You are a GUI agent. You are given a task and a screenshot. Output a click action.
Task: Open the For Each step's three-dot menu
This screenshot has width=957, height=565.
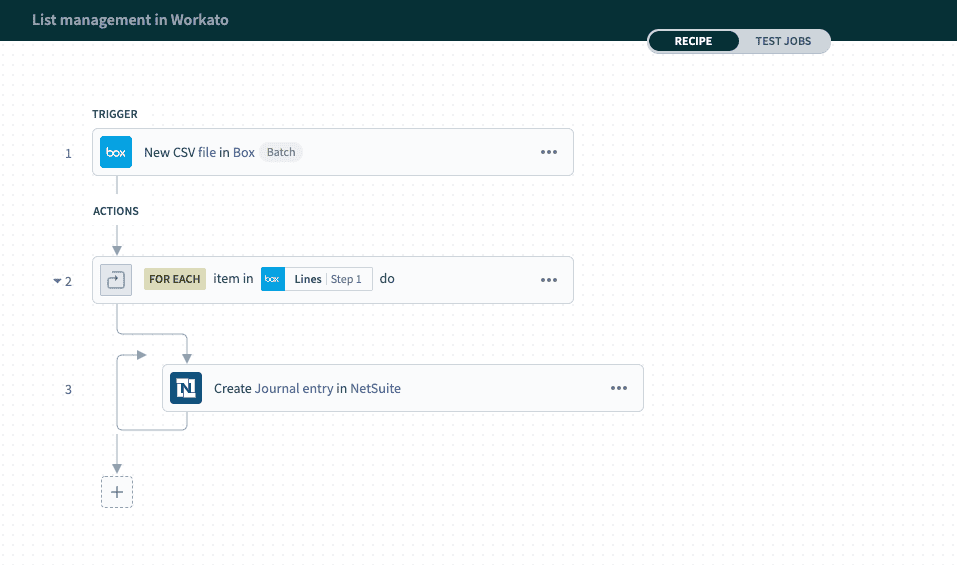tap(549, 280)
